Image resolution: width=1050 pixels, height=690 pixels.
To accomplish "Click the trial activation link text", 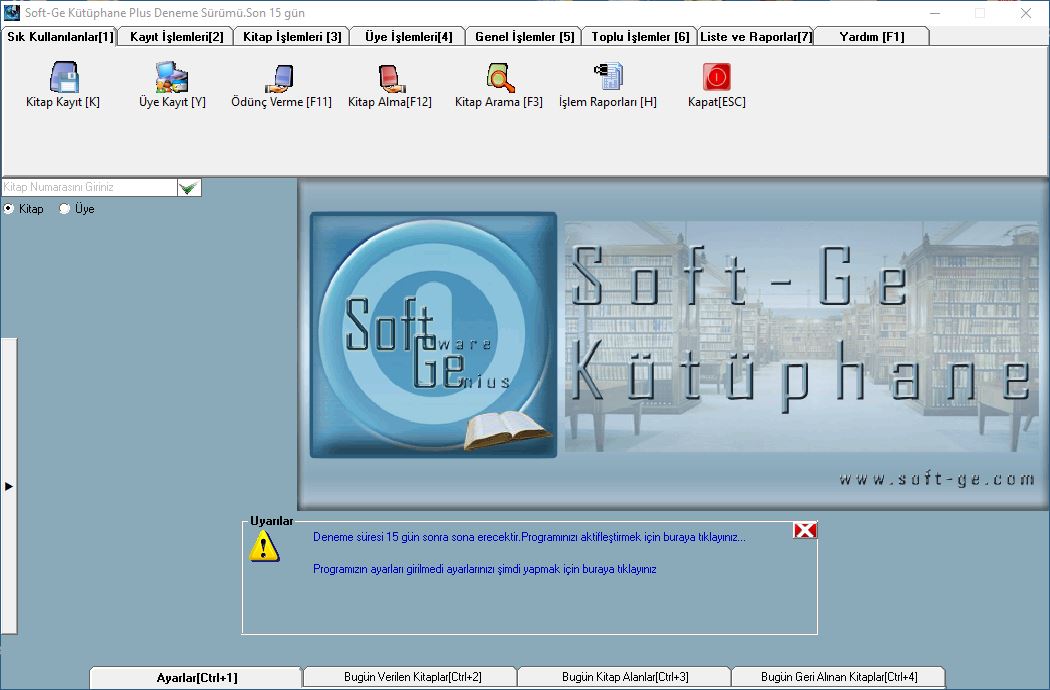I will (529, 537).
